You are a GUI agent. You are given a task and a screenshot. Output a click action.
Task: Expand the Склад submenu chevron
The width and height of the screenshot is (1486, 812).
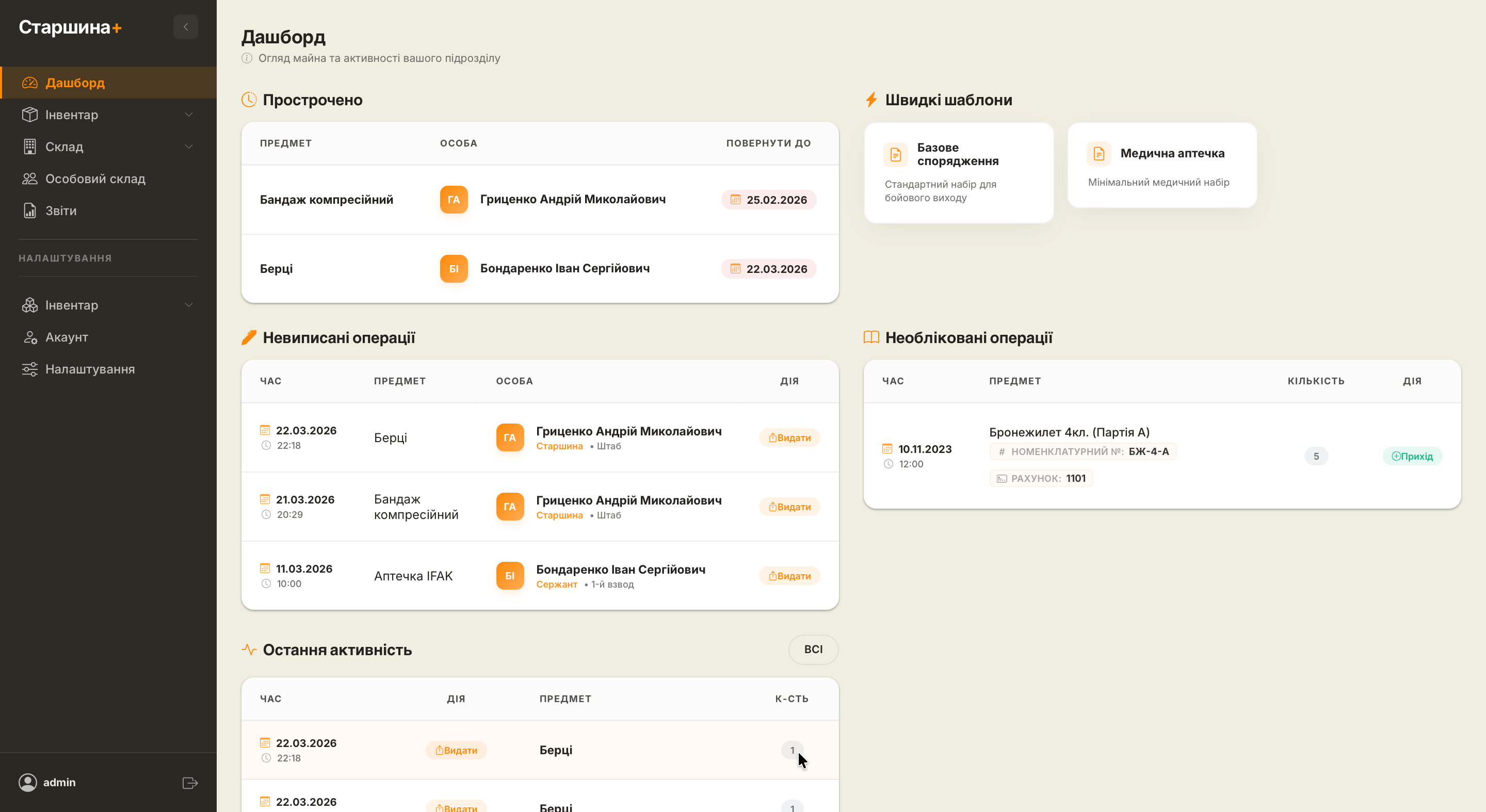point(189,147)
